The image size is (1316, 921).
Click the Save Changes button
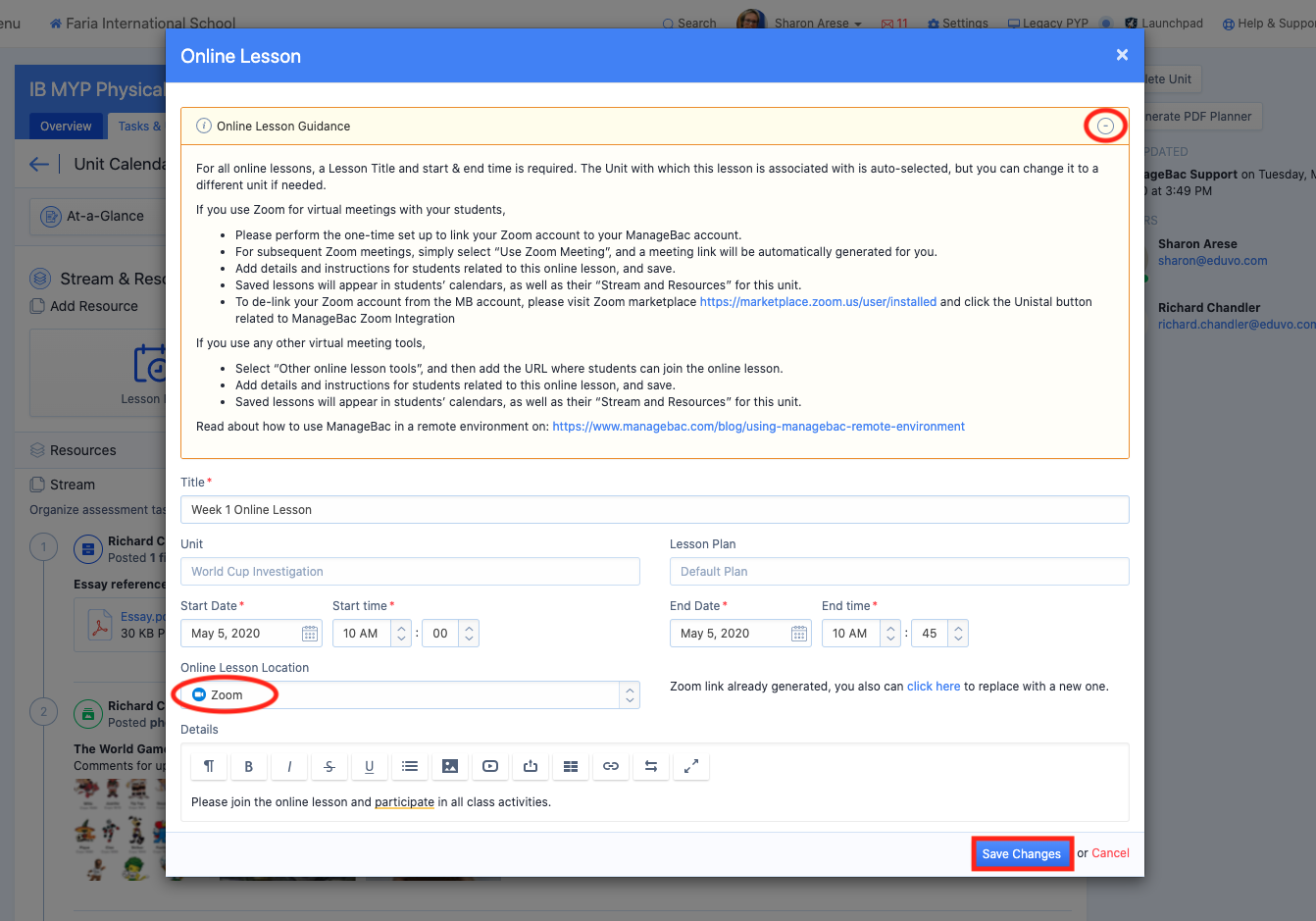tap(1021, 853)
